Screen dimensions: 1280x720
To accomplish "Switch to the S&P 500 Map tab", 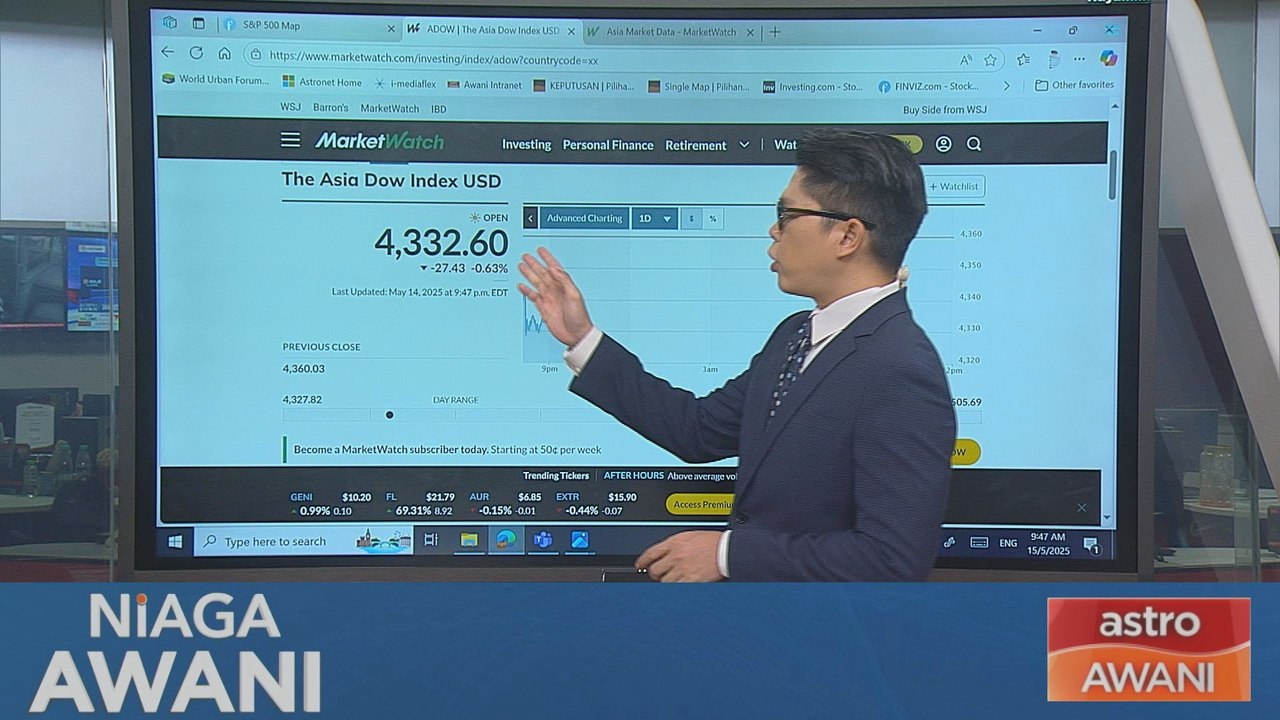I will coord(307,26).
